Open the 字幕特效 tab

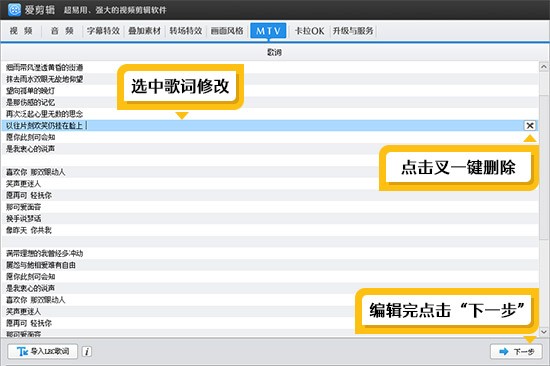(x=103, y=31)
